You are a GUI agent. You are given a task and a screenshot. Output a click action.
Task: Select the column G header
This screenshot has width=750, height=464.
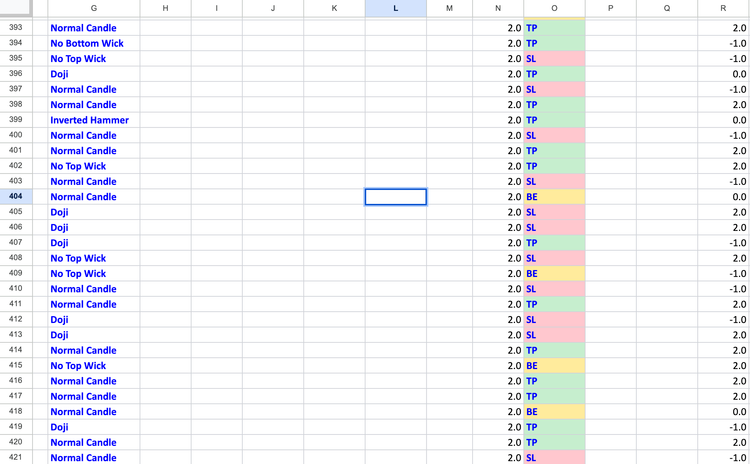[93, 9]
